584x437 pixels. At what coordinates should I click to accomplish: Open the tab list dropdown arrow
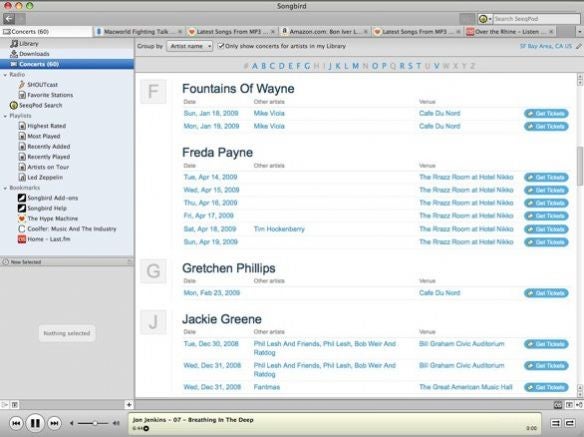(x=580, y=32)
